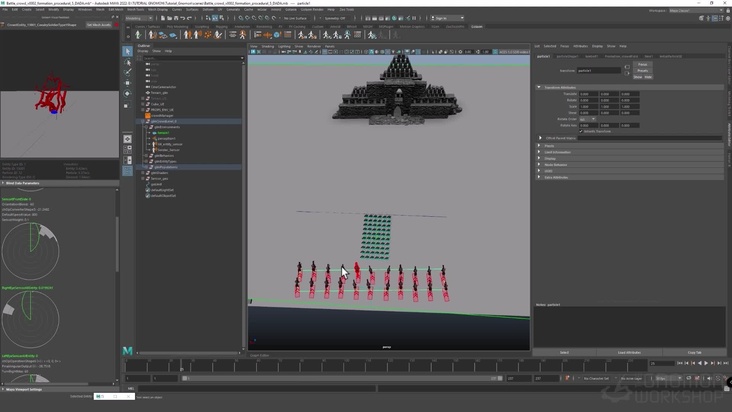Open the viewport Shading menu
Screen dimensions: 732x412
(267, 46)
